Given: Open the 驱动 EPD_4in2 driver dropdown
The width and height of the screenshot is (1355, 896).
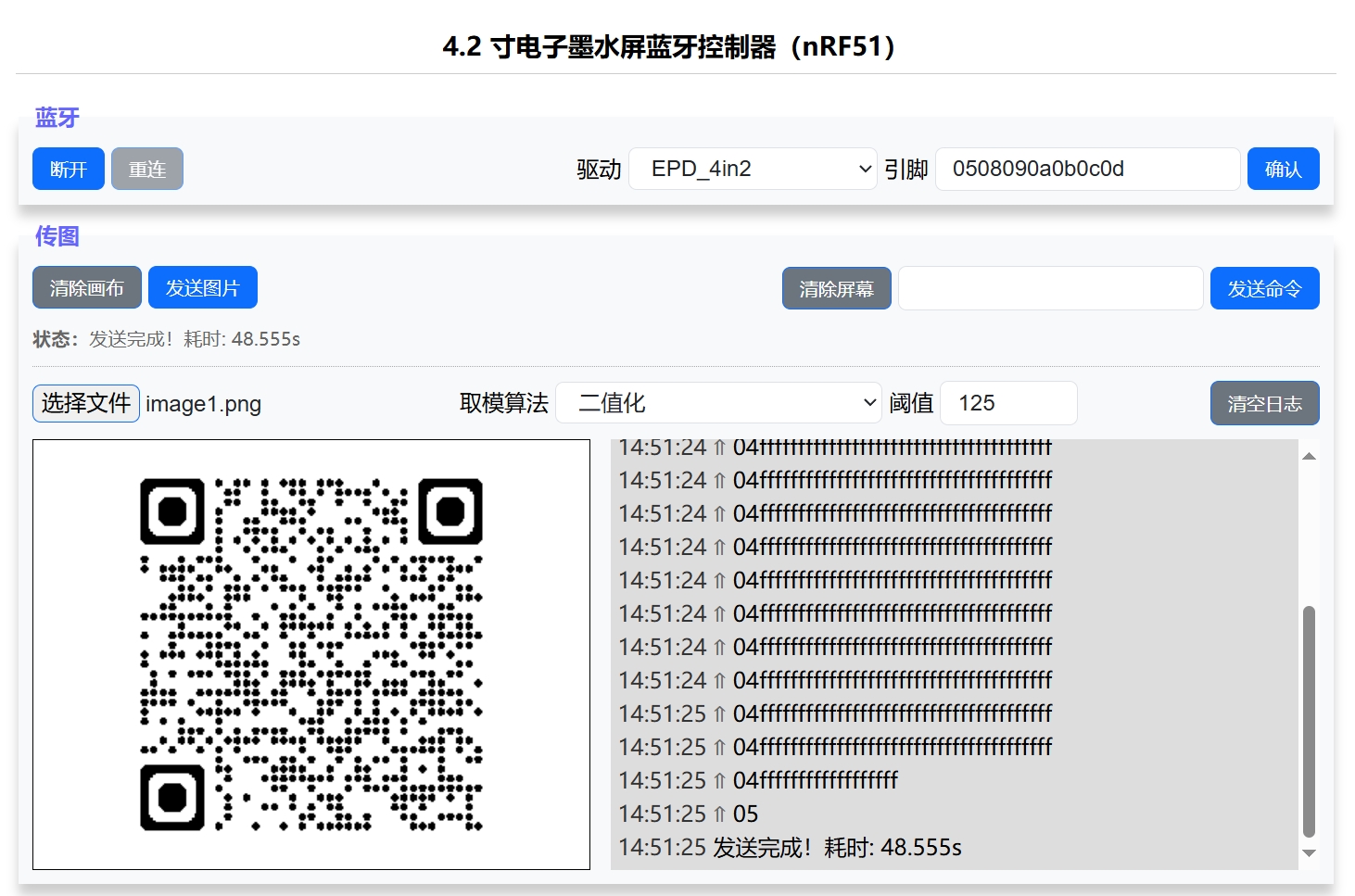Looking at the screenshot, I should pyautogui.click(x=752, y=169).
